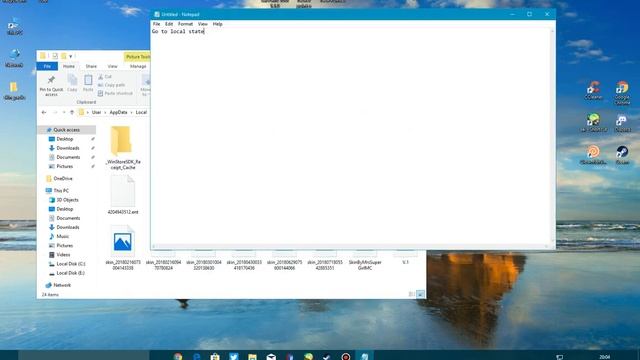Go up one folder level in Explorer
640x360 pixels.
click(x=72, y=112)
